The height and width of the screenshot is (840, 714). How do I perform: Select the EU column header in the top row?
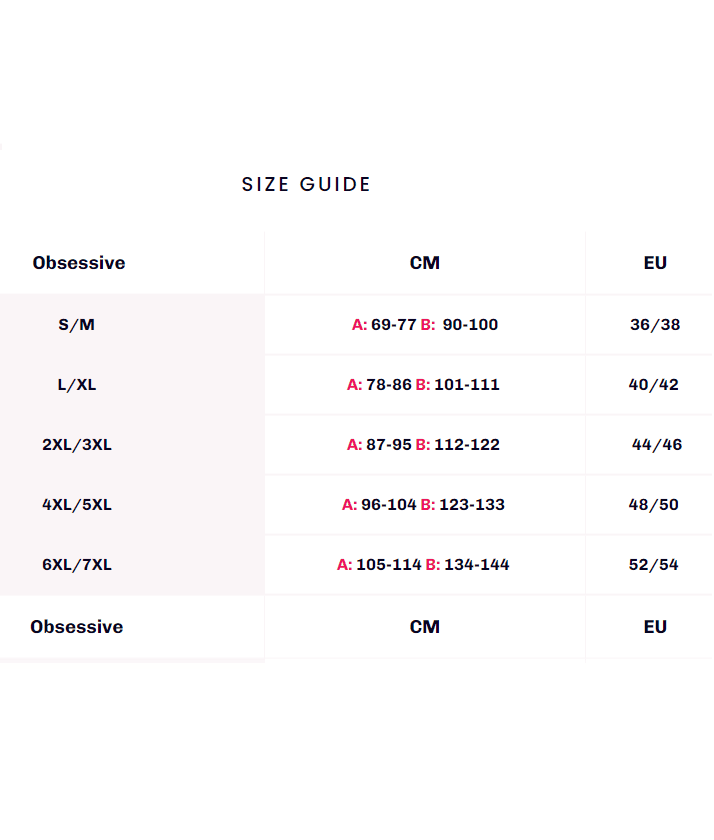(655, 263)
